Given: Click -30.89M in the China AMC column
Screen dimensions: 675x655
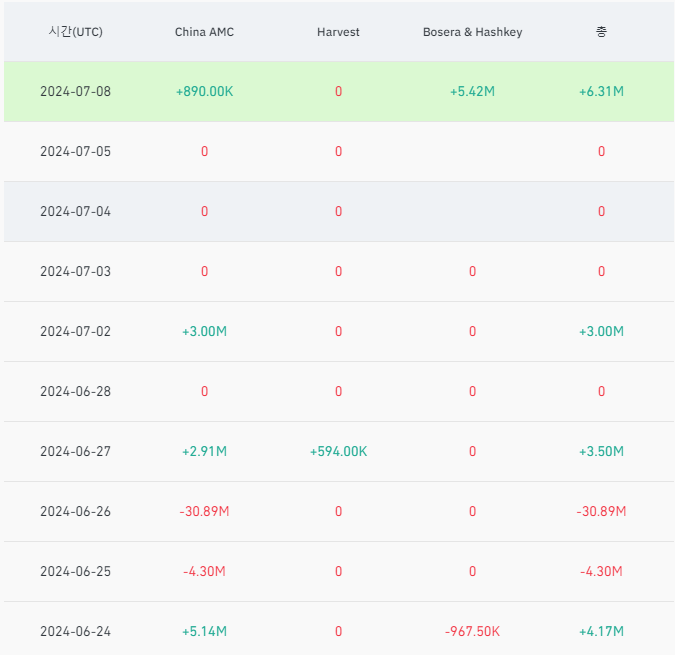Looking at the screenshot, I should pos(204,511).
